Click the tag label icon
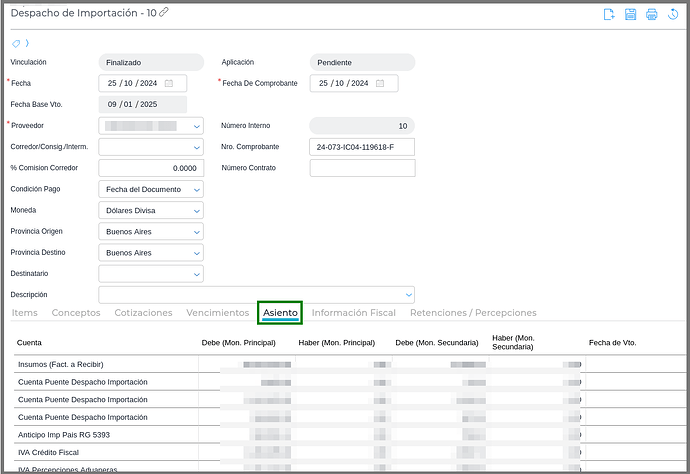This screenshot has width=690, height=474. tap(16, 44)
